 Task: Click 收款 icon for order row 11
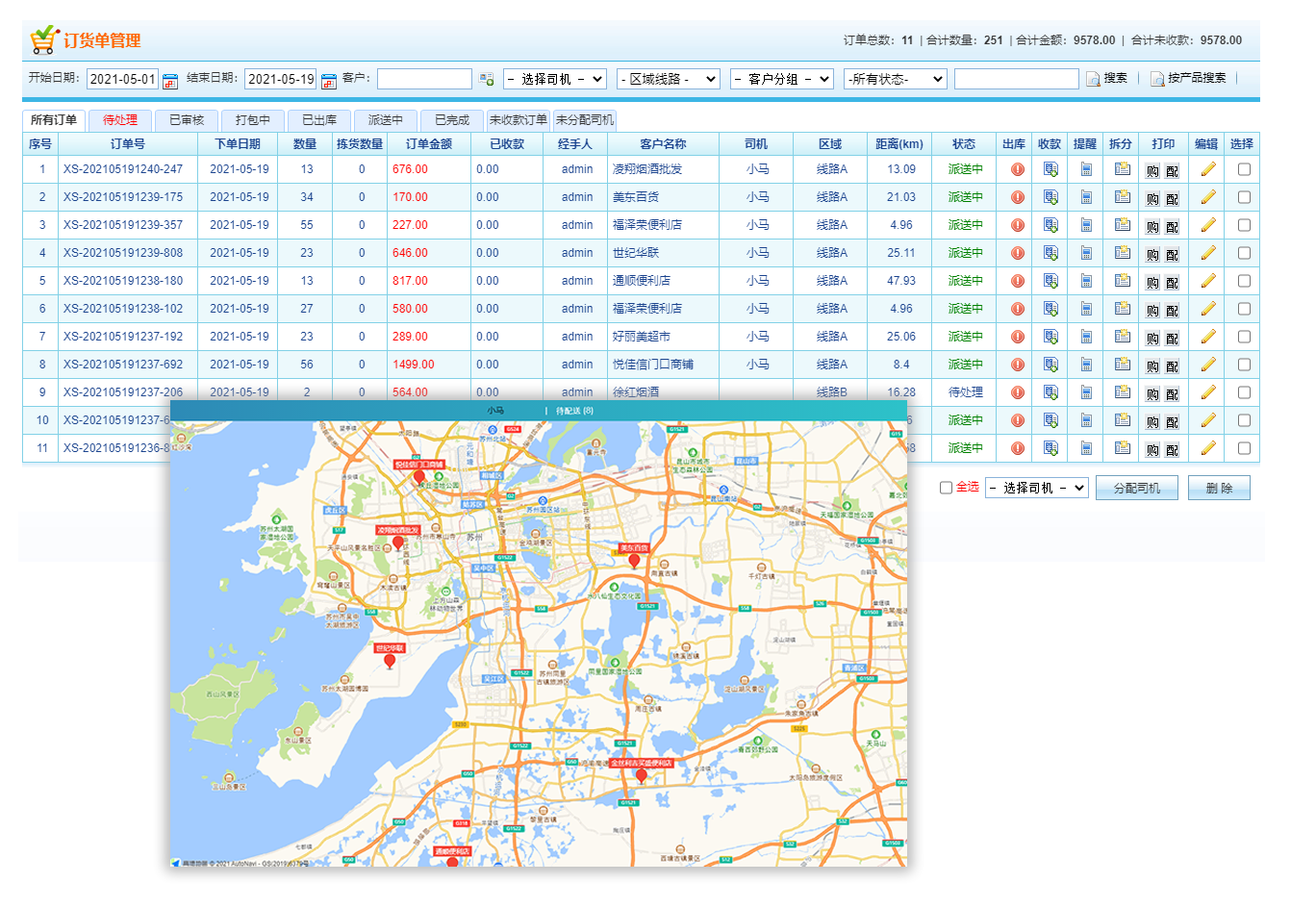pyautogui.click(x=1050, y=448)
